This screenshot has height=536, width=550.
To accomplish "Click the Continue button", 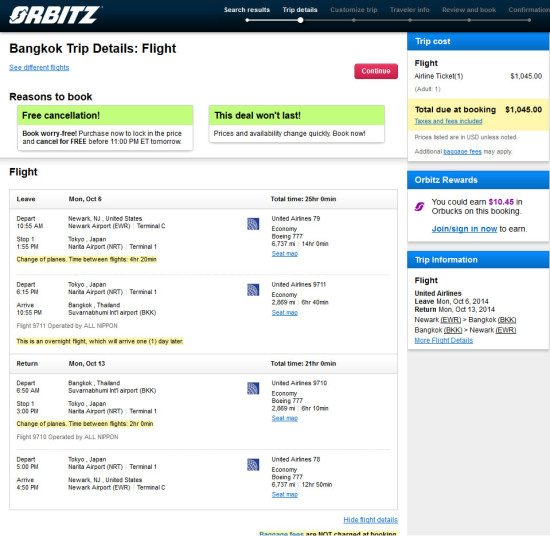I will click(376, 71).
